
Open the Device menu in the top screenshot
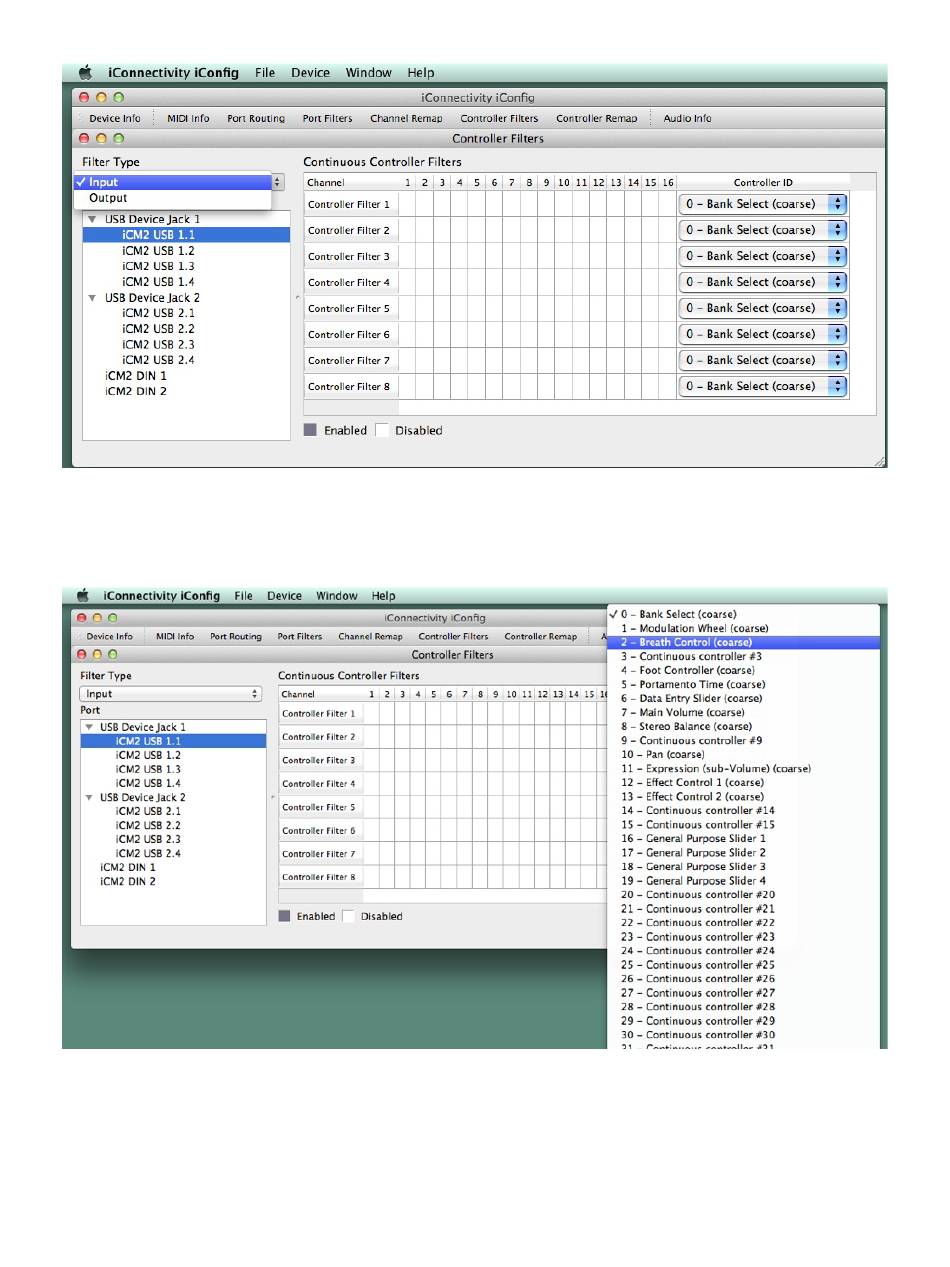310,72
